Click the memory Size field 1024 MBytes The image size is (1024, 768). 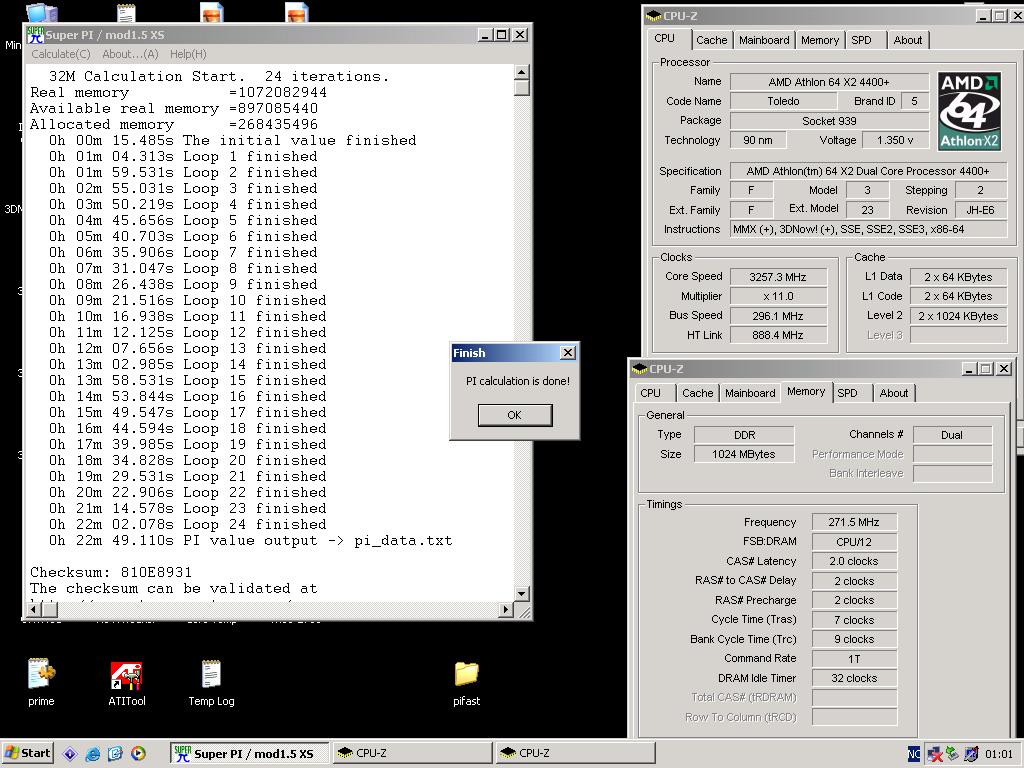coord(744,454)
